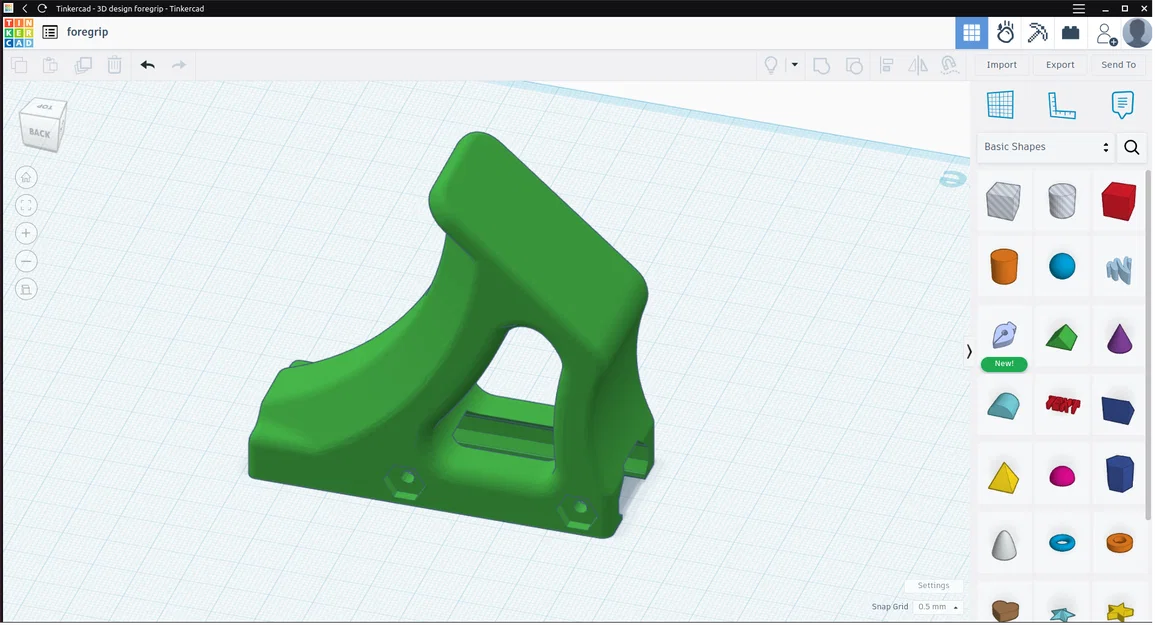Click the reload icon in title bar

coord(42,8)
